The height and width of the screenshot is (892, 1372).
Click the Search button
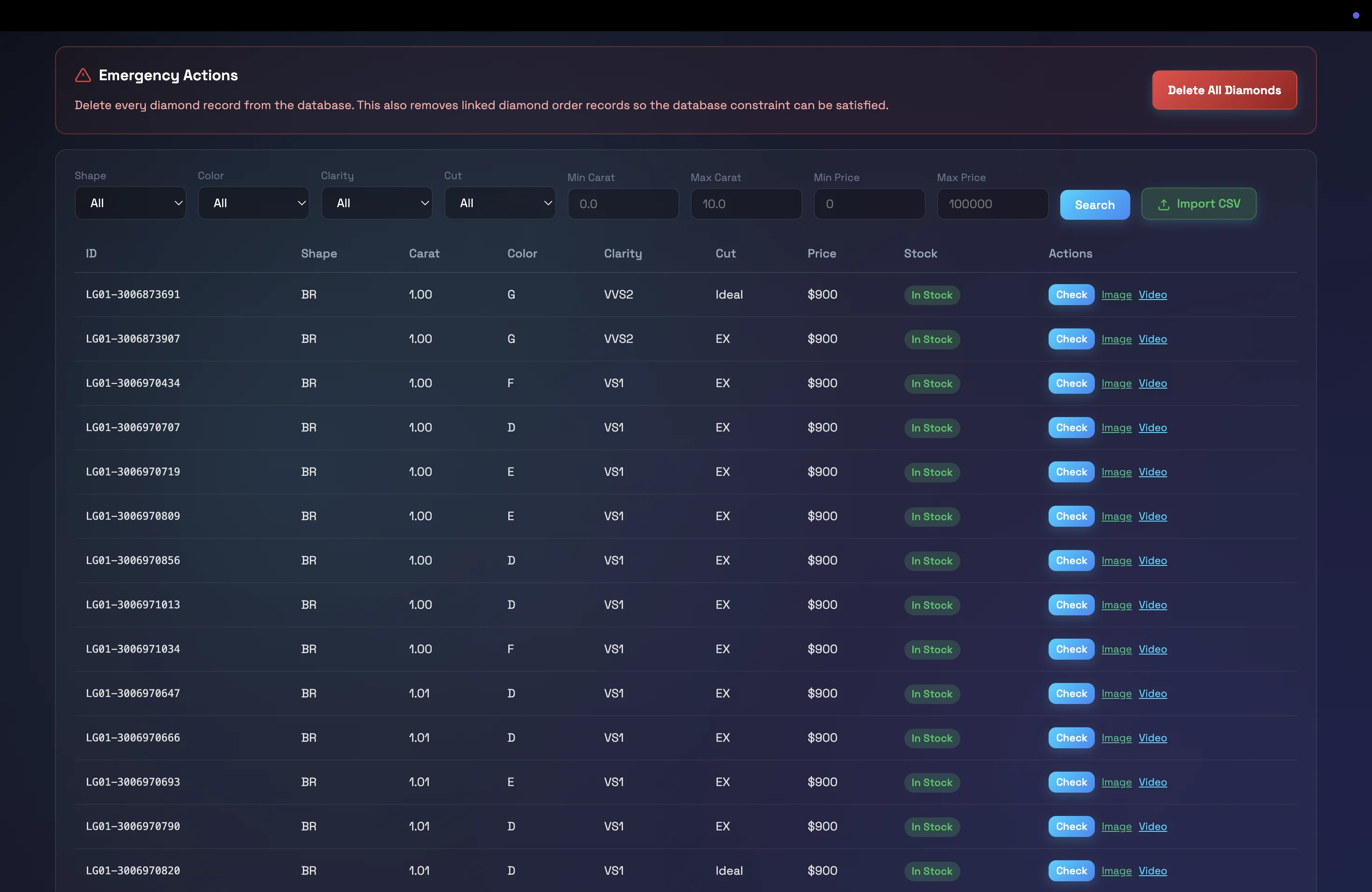coord(1095,204)
